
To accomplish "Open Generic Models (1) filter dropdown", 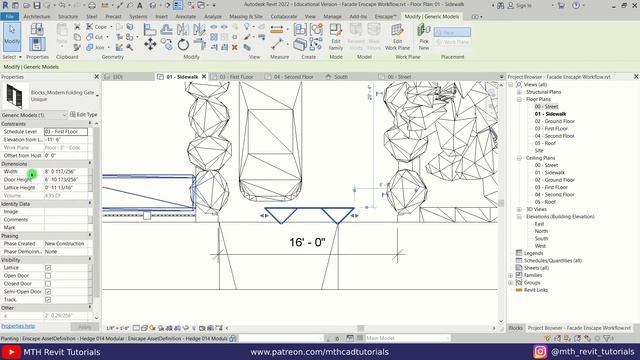I will click(x=33, y=115).
